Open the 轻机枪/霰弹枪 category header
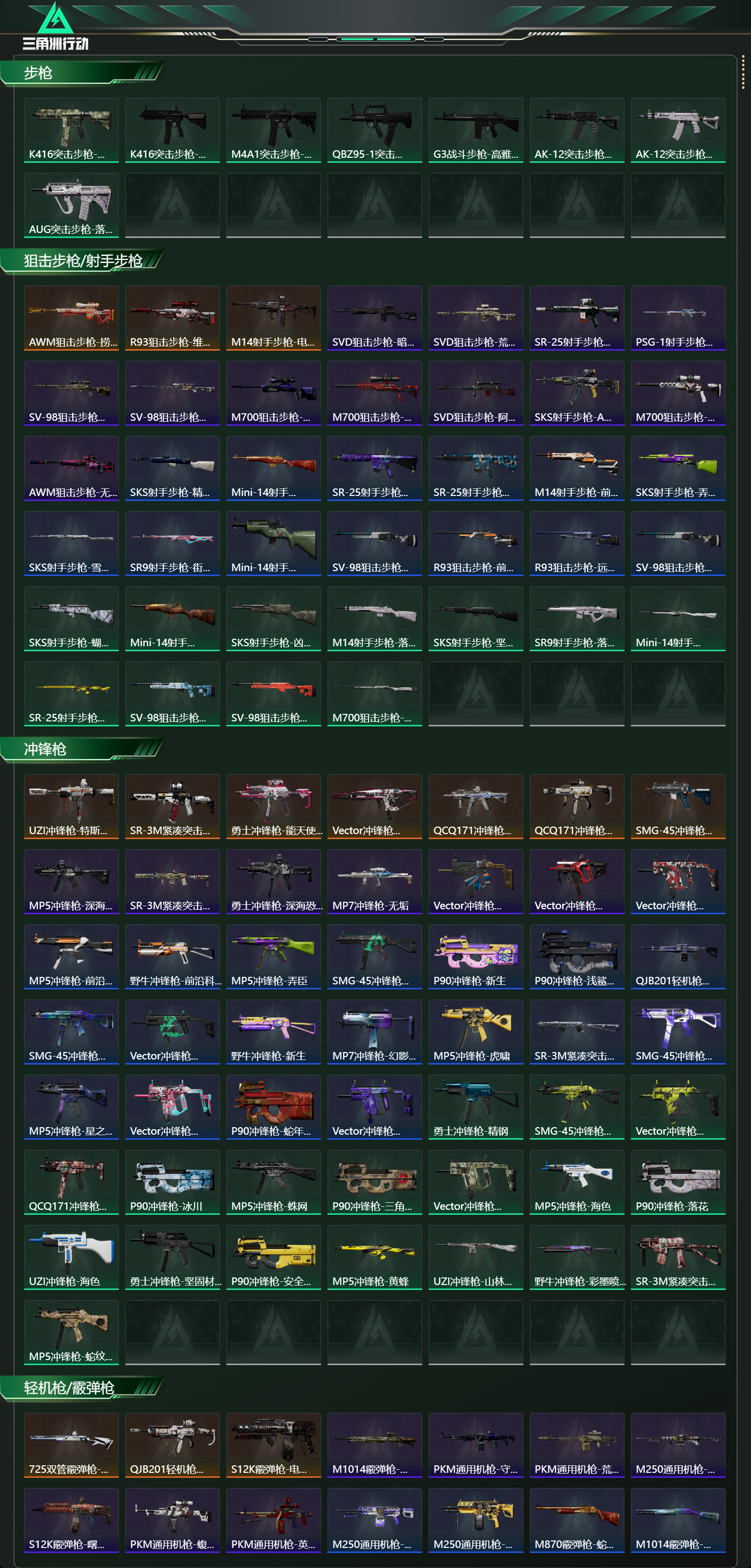This screenshot has width=751, height=1568. tap(82, 1388)
